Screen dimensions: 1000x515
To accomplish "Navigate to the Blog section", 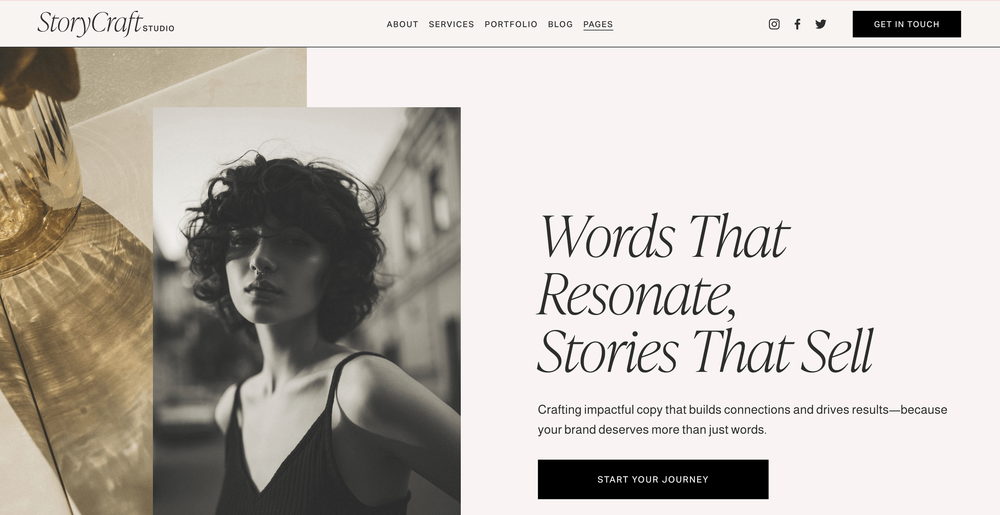I will [x=560, y=24].
